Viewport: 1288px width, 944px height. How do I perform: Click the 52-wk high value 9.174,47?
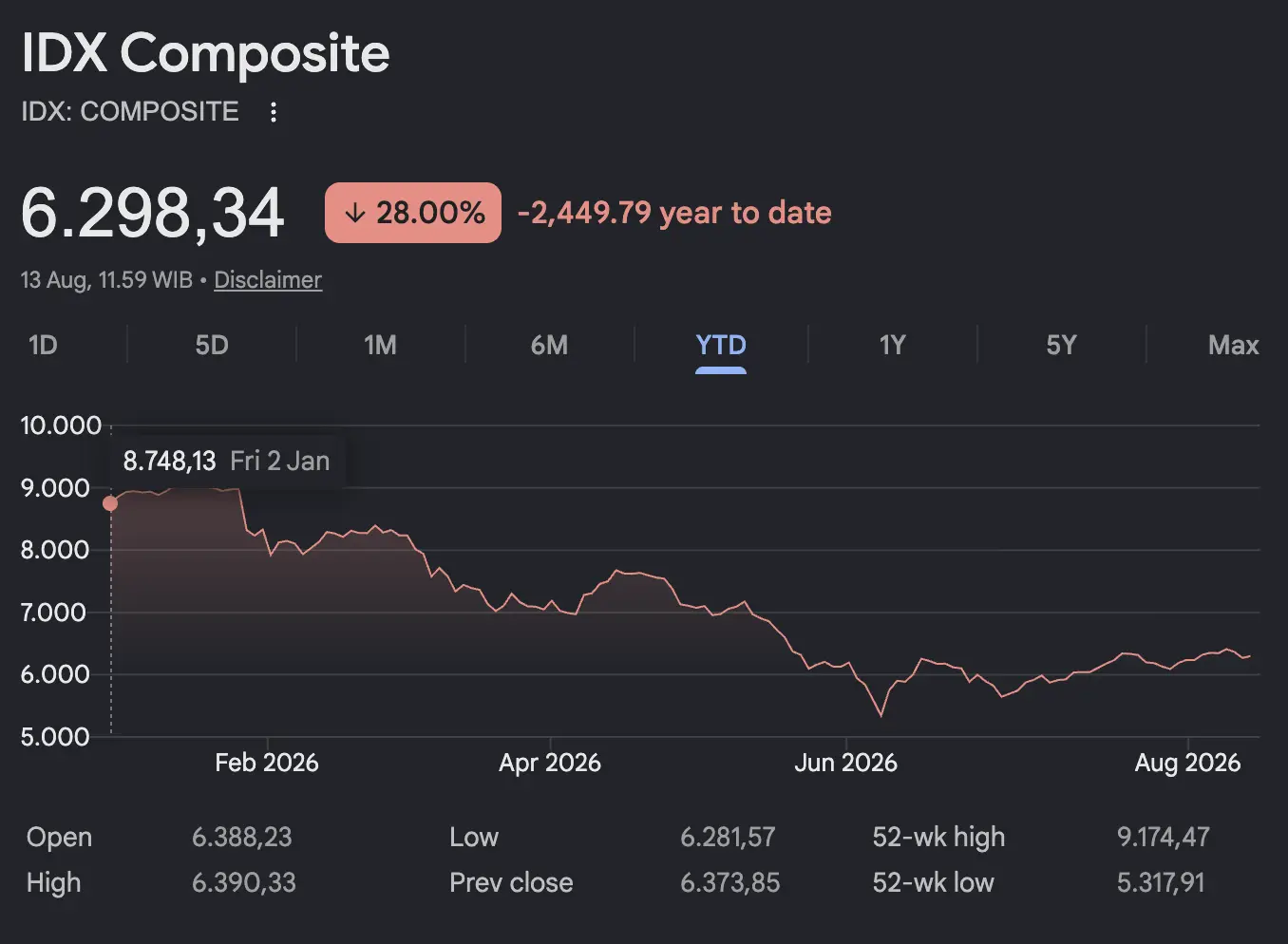[x=1164, y=837]
